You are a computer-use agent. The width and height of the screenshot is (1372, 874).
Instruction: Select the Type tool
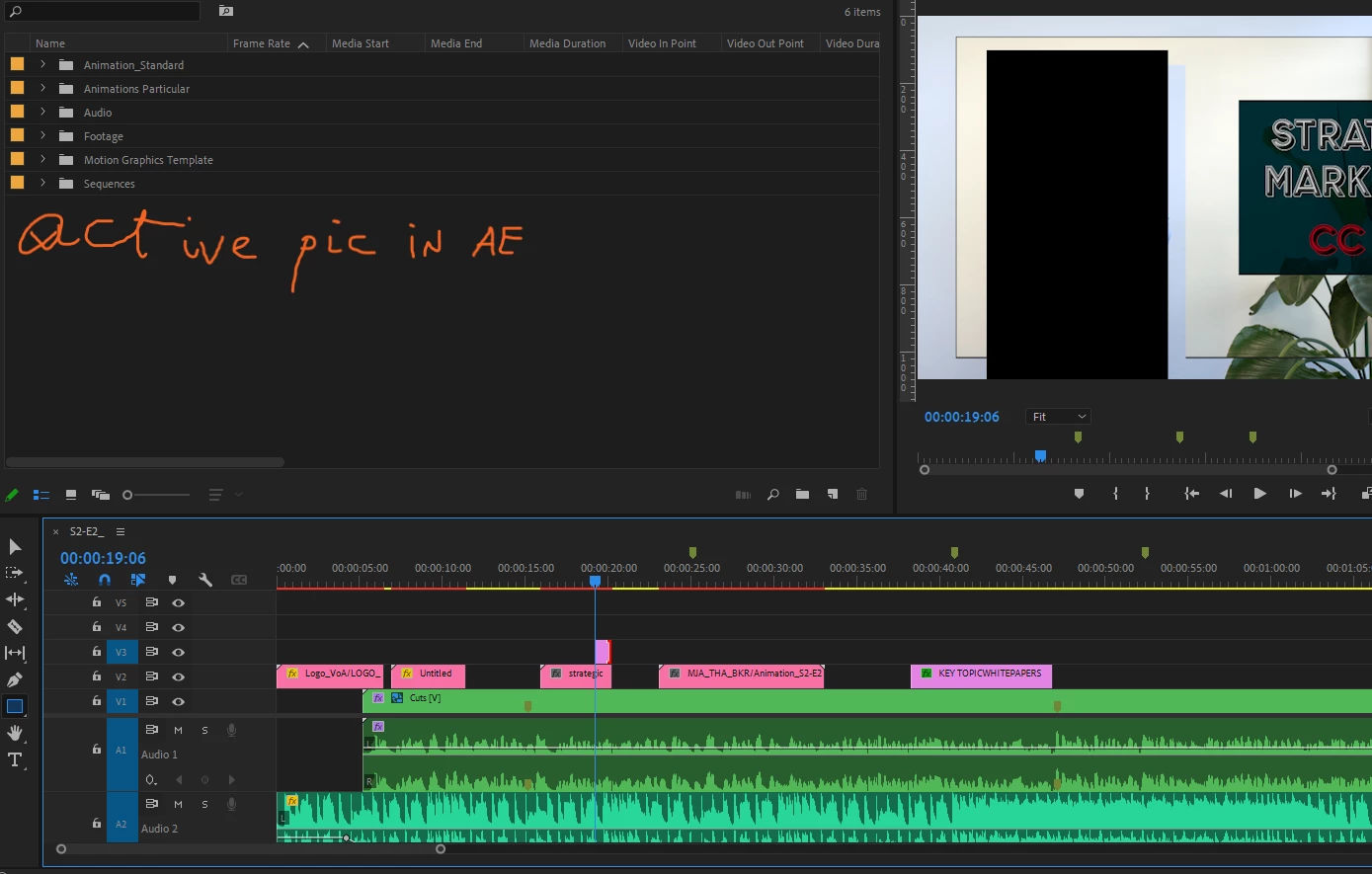15,759
